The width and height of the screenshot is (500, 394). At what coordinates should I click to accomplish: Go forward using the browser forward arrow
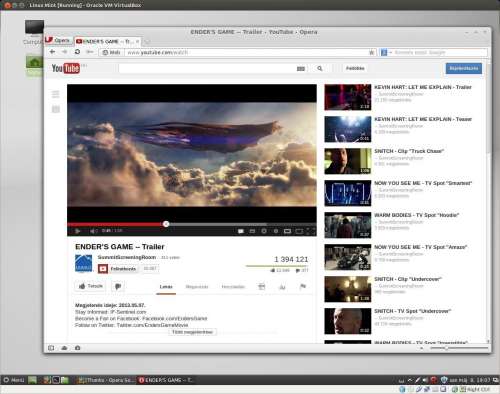point(65,52)
